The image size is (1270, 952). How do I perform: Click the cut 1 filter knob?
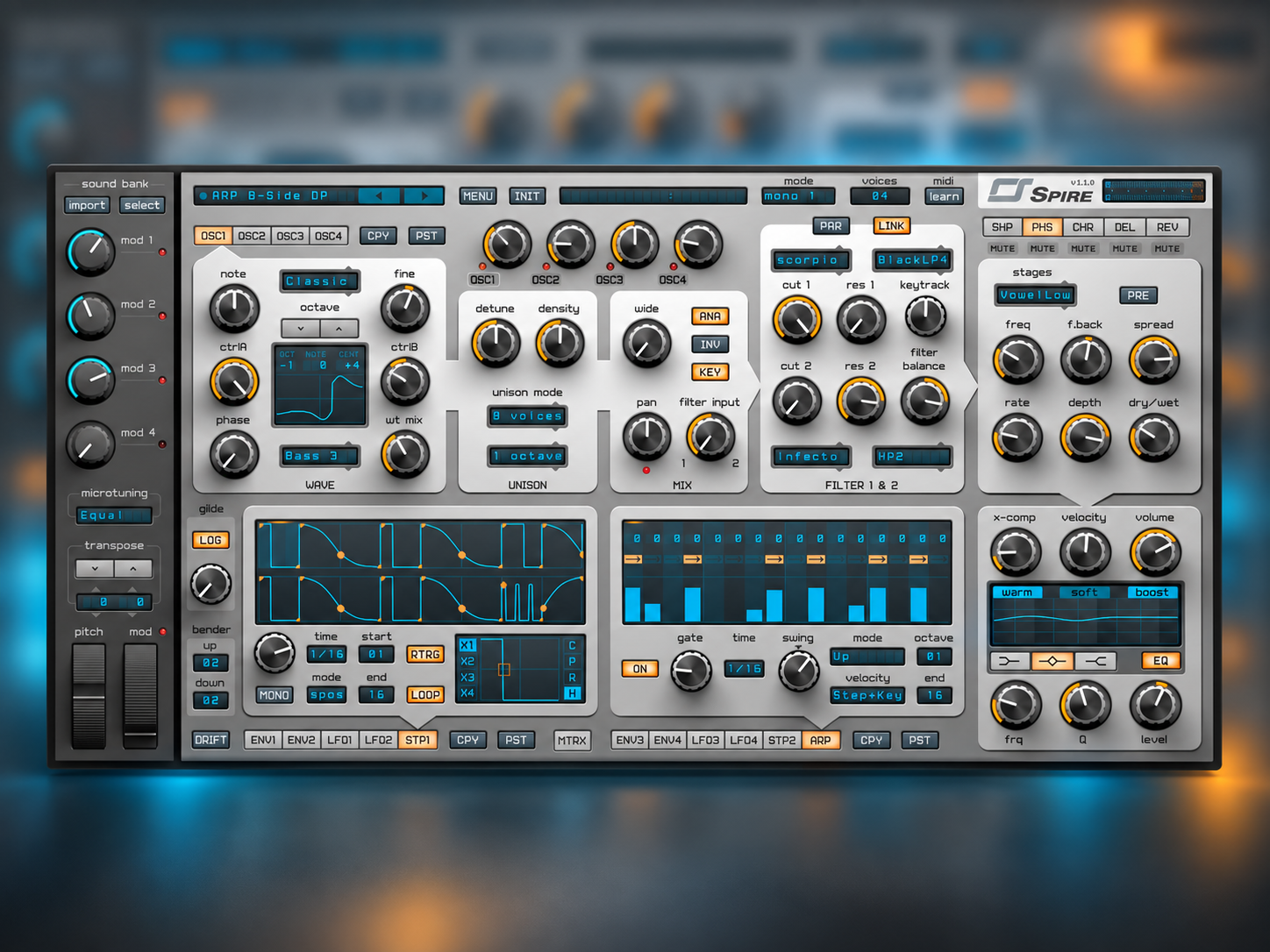pos(796,319)
